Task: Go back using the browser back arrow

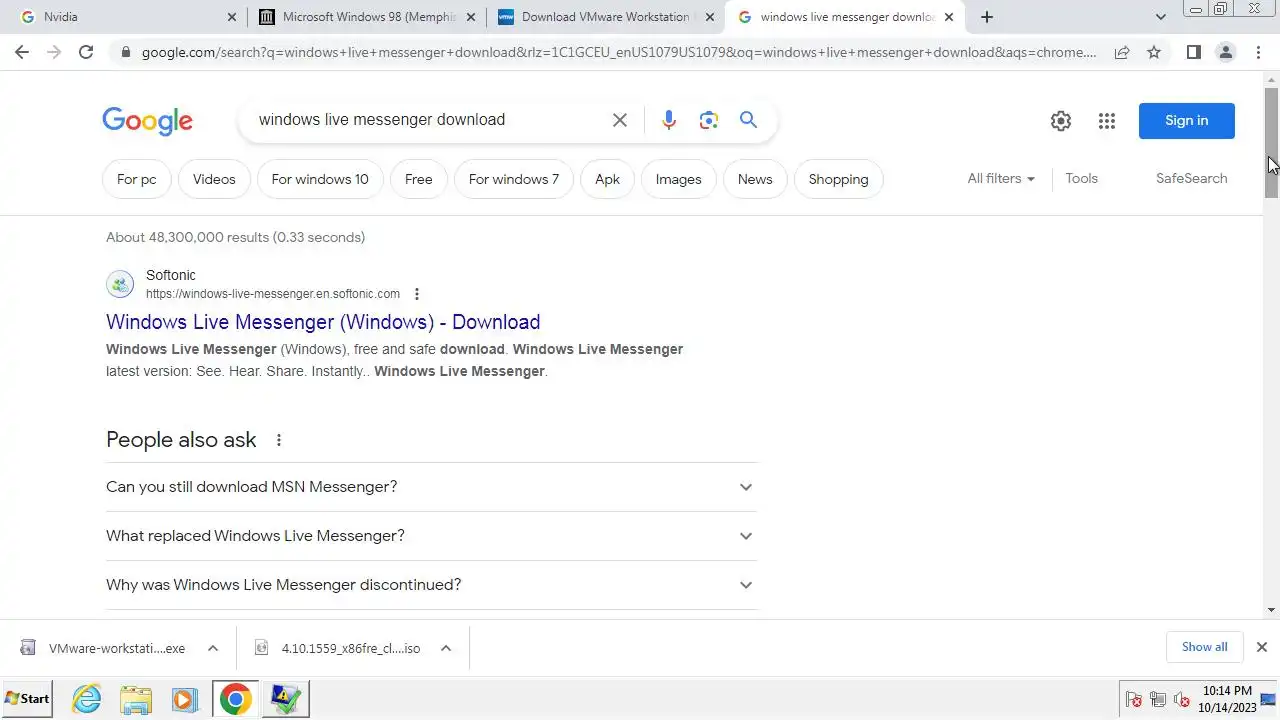Action: 22,52
